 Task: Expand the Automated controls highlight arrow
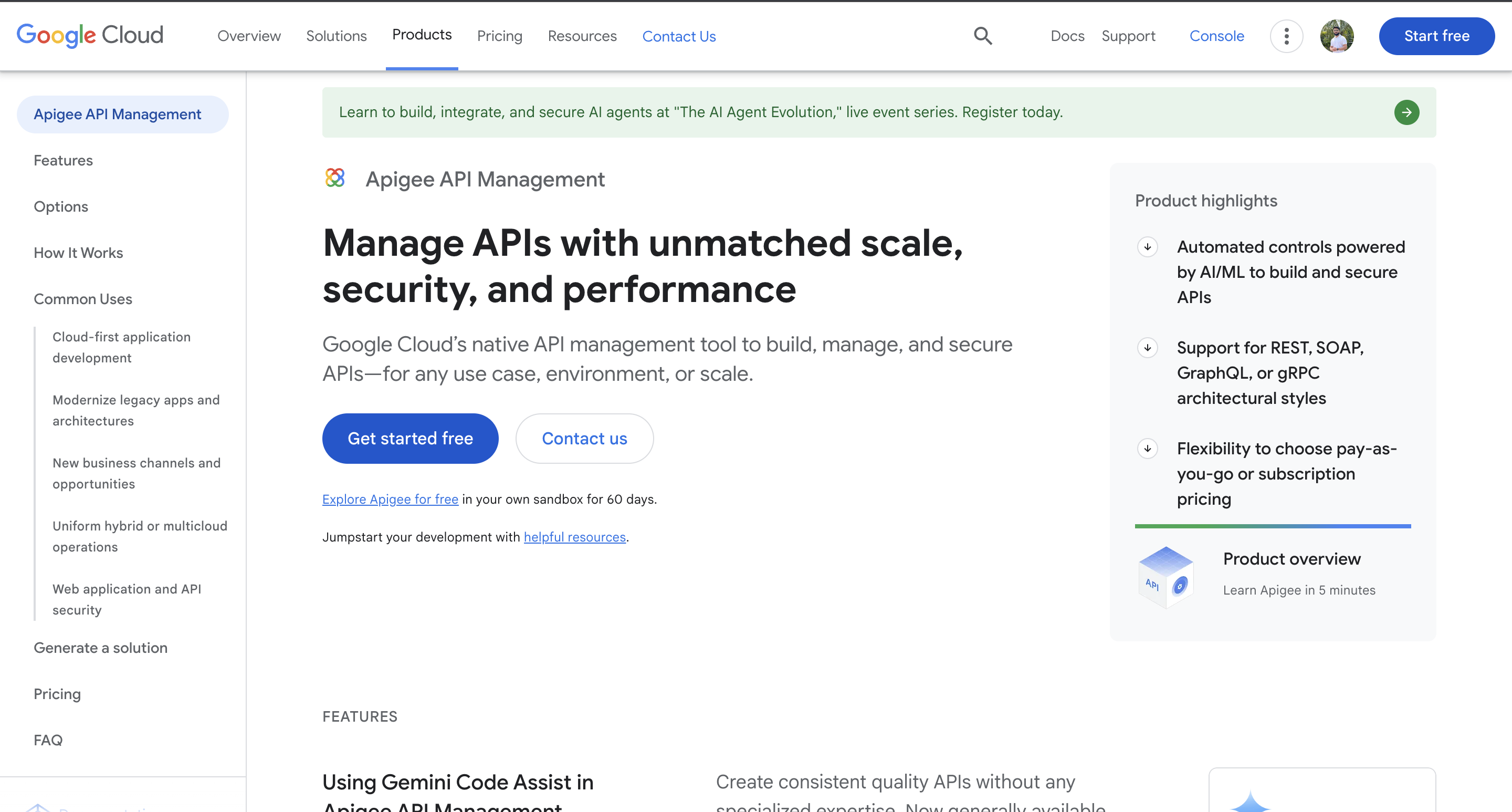click(x=1147, y=247)
